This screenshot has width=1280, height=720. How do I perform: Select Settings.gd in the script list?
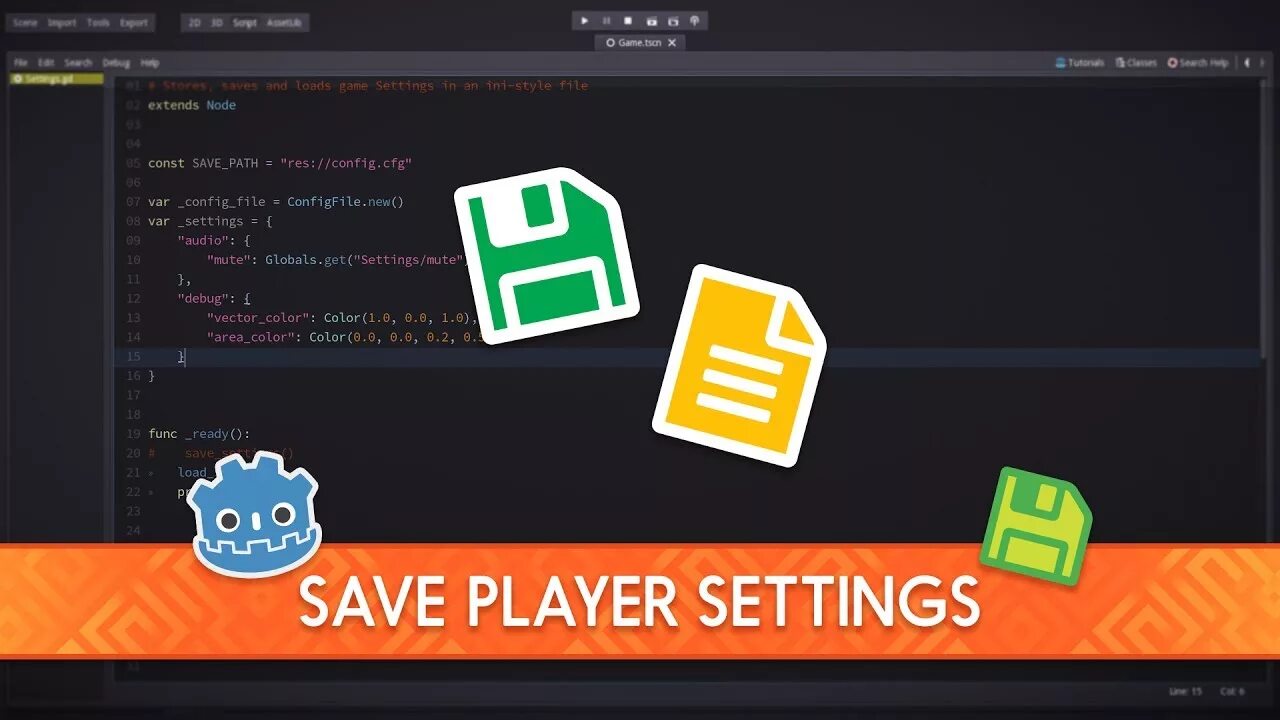(57, 79)
